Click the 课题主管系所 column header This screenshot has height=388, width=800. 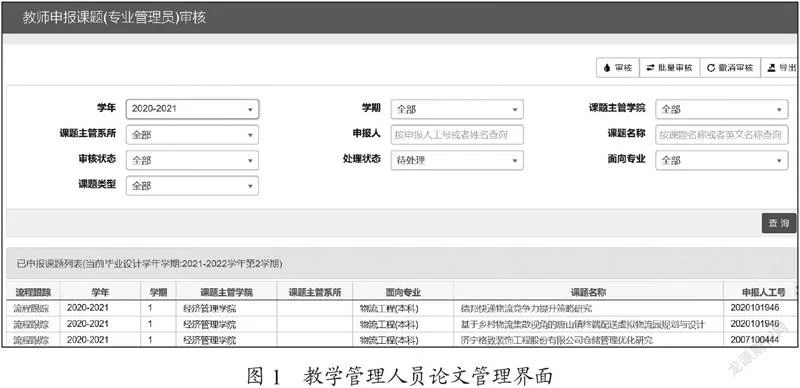pos(315,293)
